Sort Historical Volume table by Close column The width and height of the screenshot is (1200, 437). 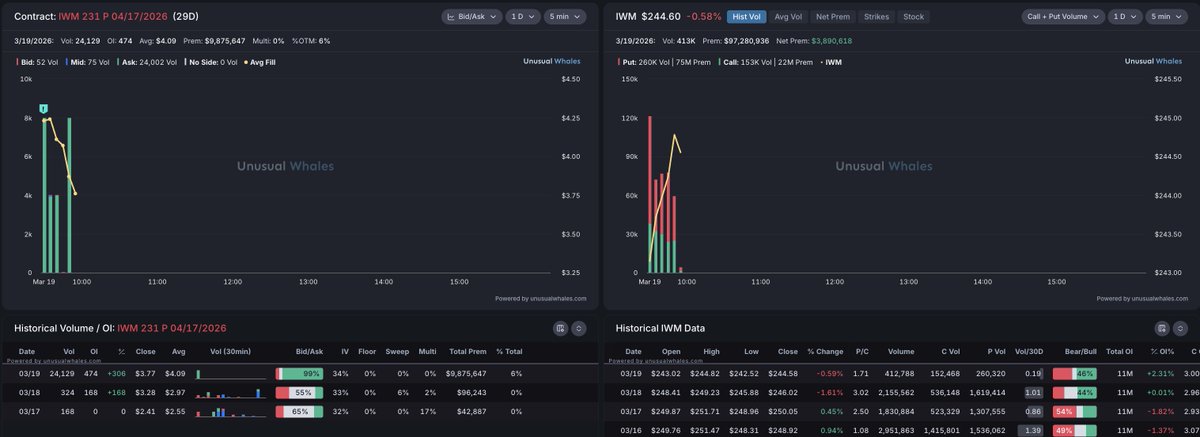[146, 352]
